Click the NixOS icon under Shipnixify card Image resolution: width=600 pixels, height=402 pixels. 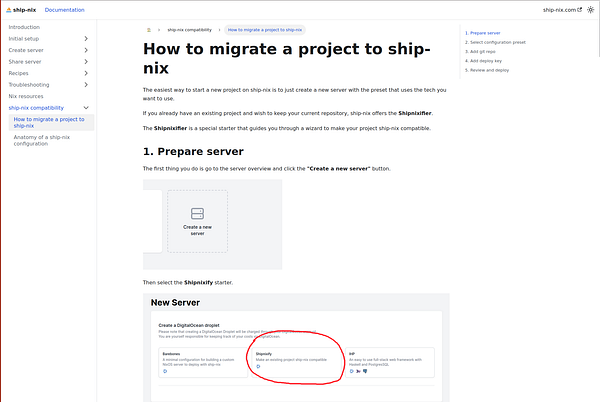(x=258, y=366)
